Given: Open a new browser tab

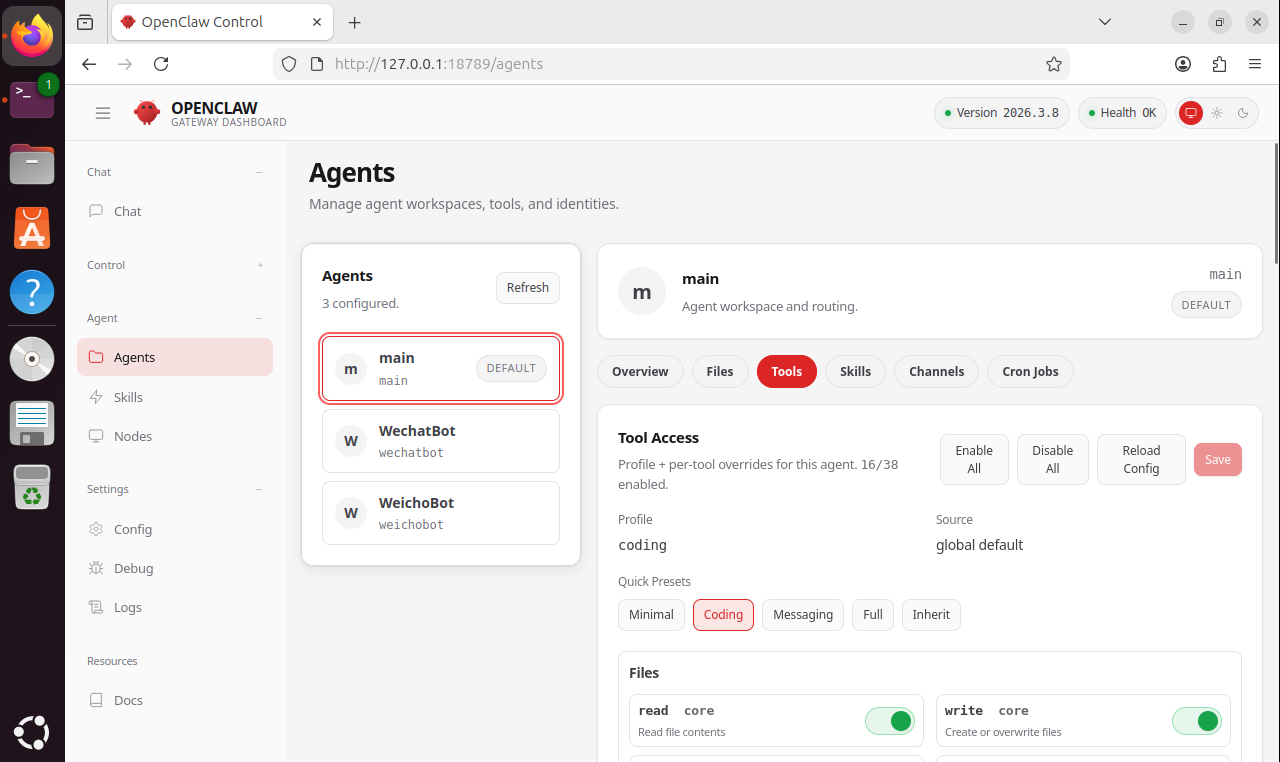Looking at the screenshot, I should (x=354, y=22).
